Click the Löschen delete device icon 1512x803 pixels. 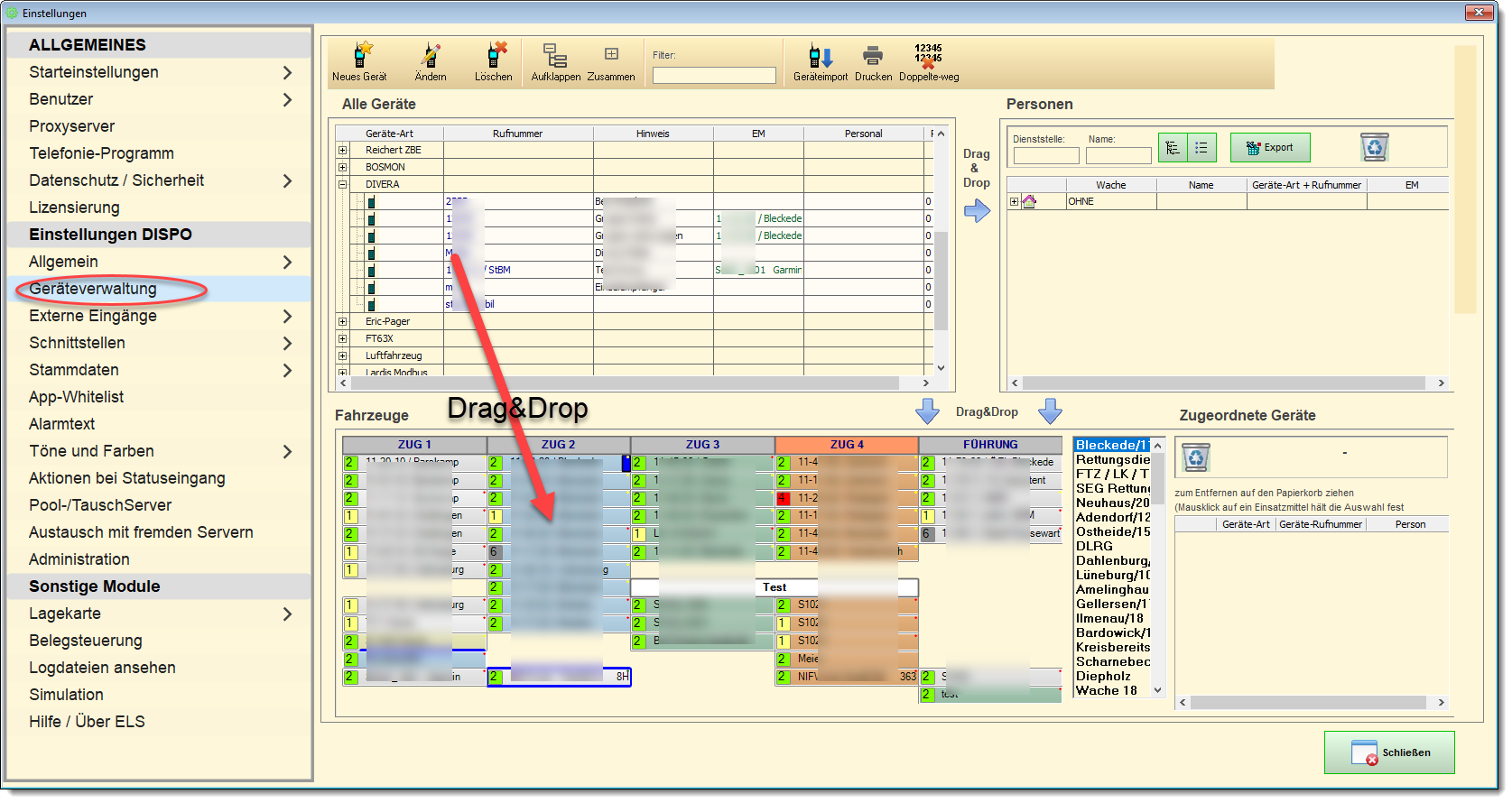click(494, 58)
